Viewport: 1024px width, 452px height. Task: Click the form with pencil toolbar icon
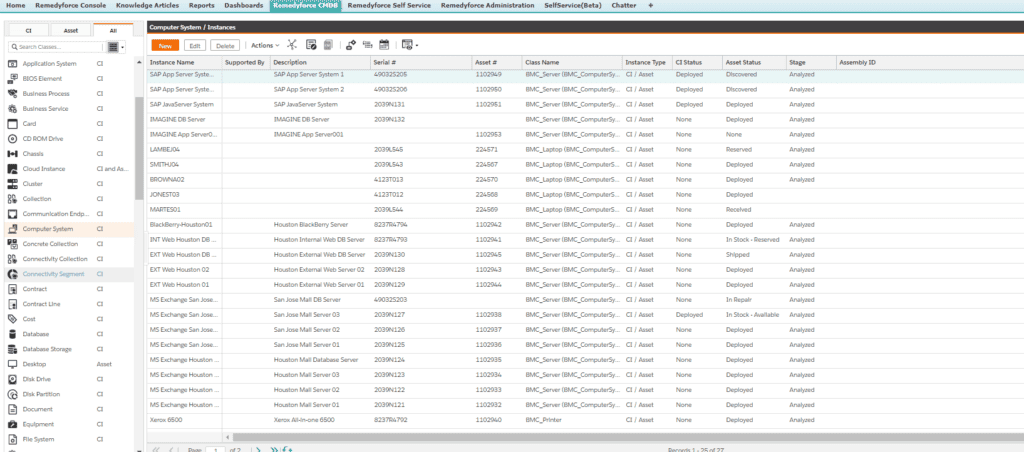(312, 45)
